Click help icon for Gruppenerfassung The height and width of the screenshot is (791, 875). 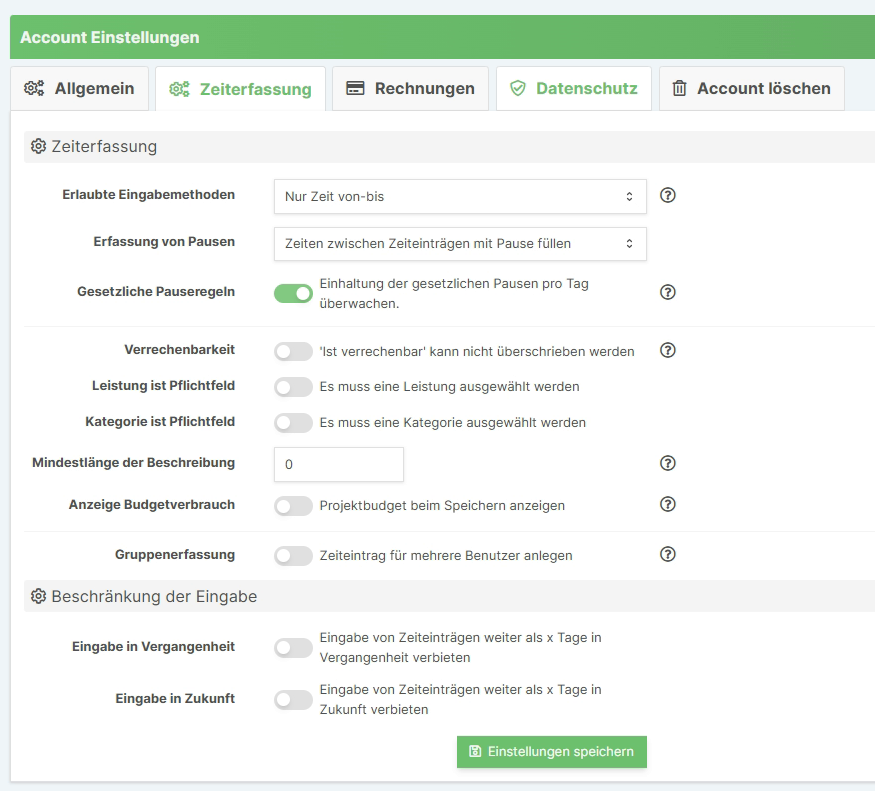click(669, 554)
